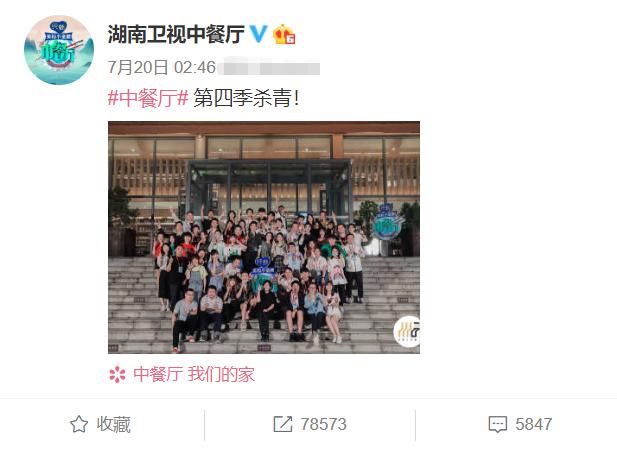Enlarge the group photo thumbnail
Viewport: 617px width, 450px height.
coord(264,237)
